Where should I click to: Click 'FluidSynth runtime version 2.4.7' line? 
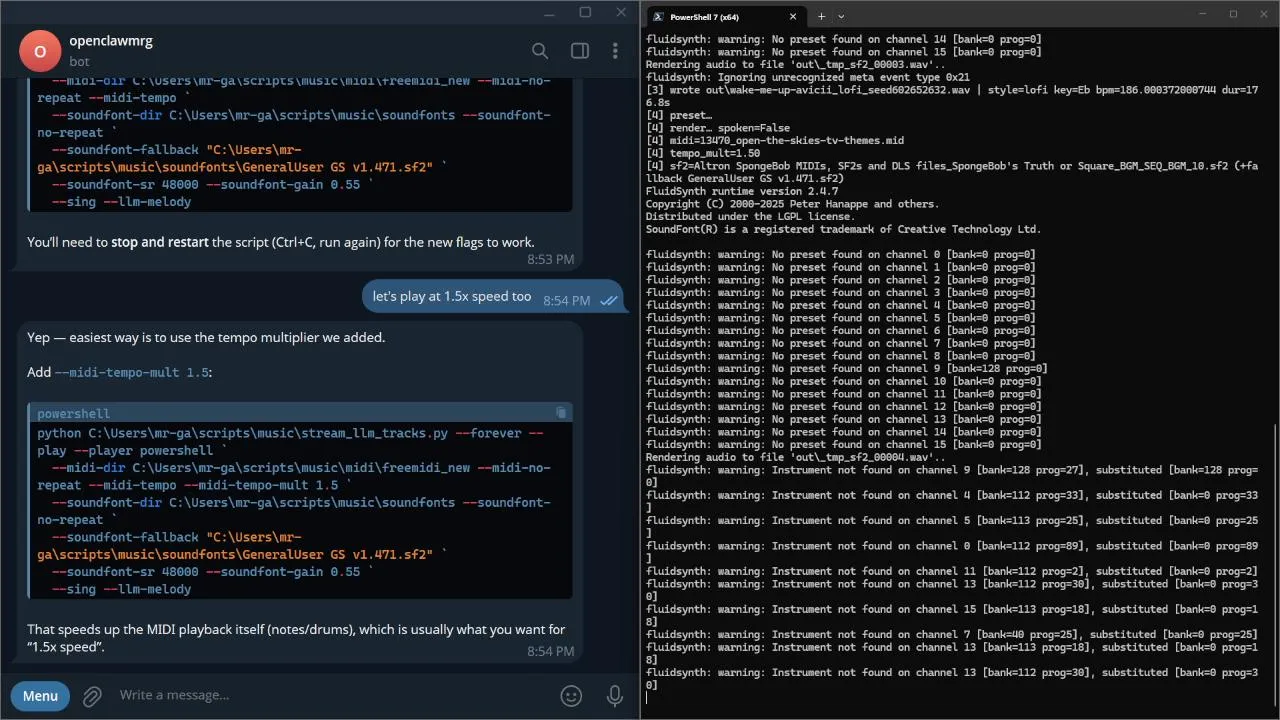[x=742, y=191]
